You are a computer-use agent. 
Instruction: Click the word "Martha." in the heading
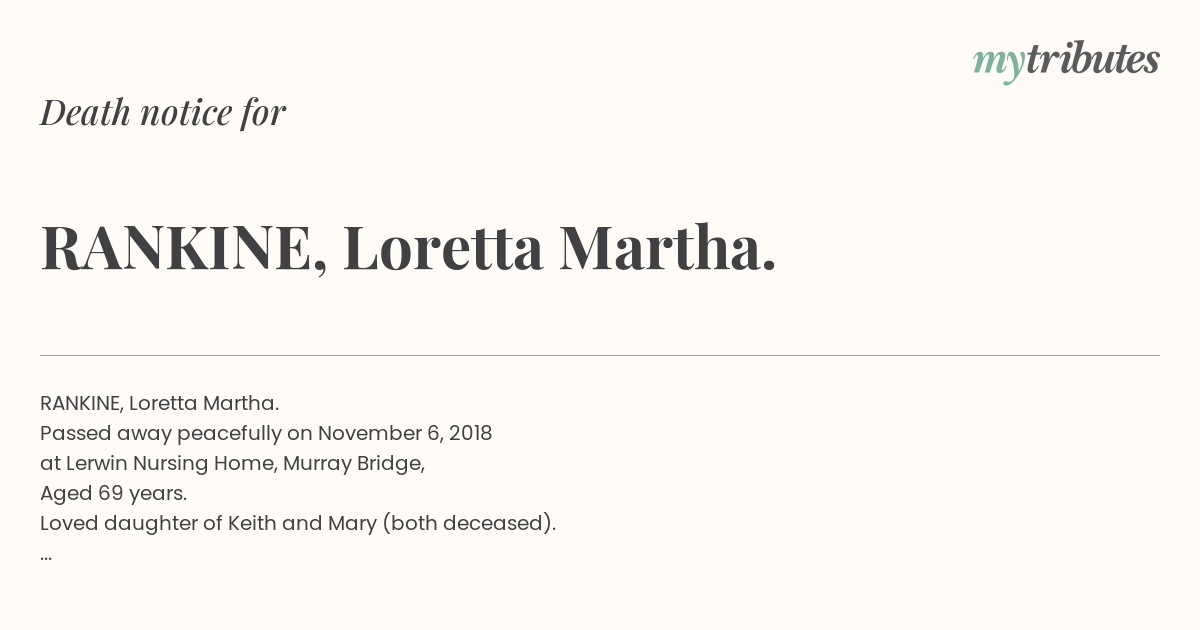tap(667, 248)
